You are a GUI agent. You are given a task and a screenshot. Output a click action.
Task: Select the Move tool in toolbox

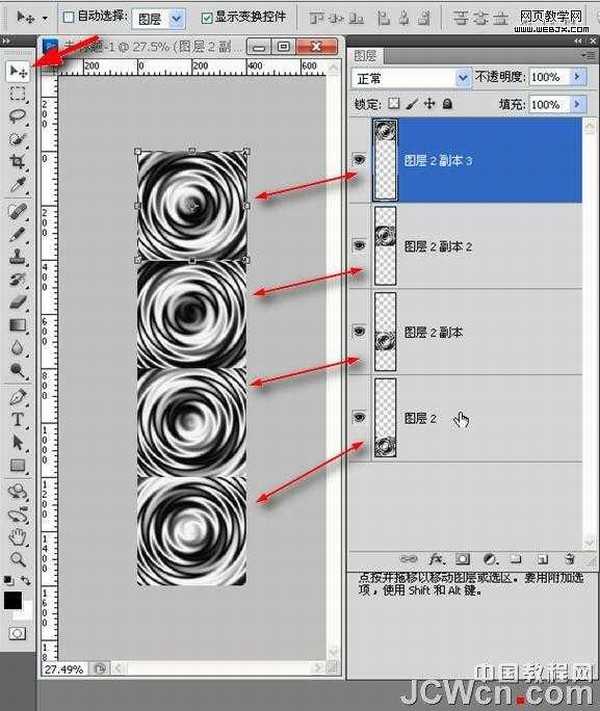point(18,71)
